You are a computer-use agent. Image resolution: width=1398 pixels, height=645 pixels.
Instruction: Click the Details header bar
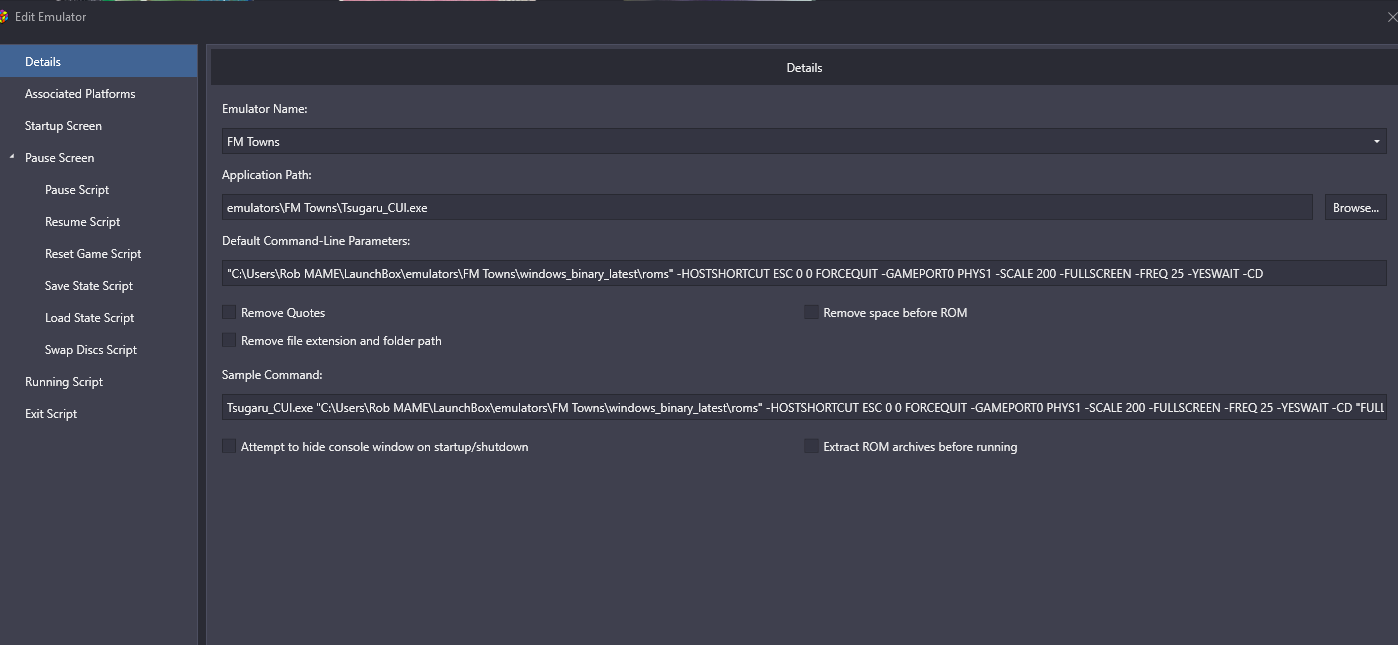tap(804, 67)
